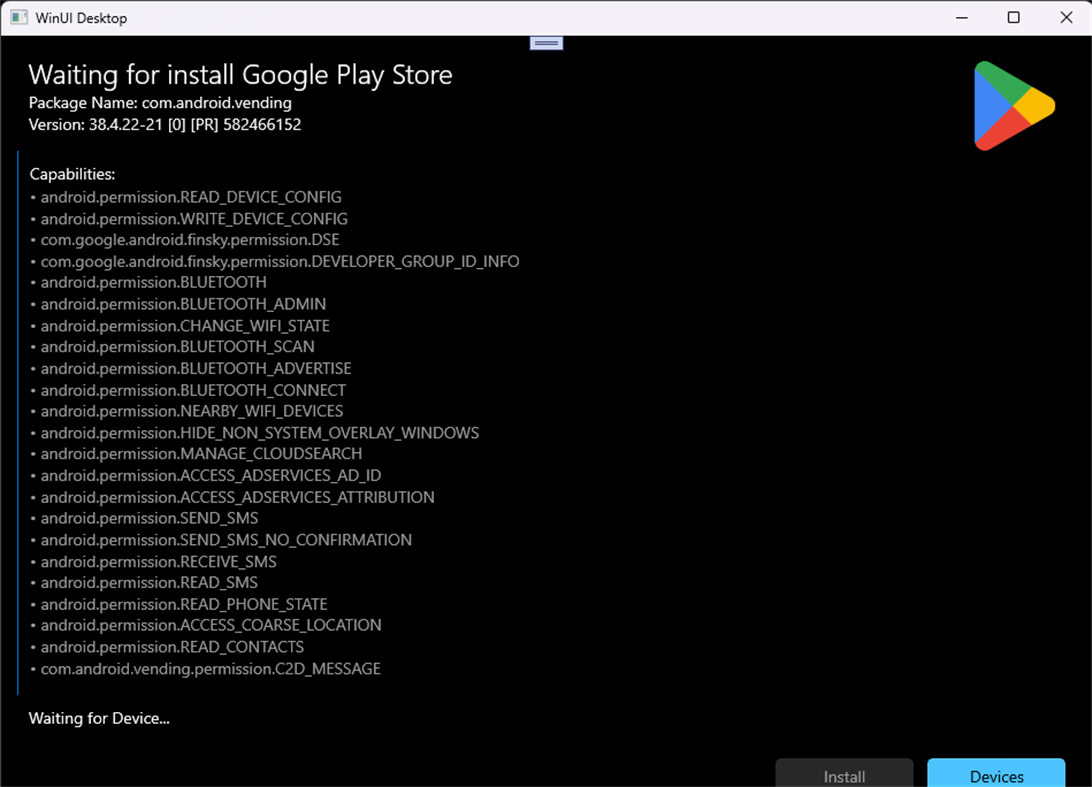This screenshot has height=787, width=1092.
Task: Click the bullet beside BLUETOOTH_ADMIN permission
Action: click(31, 304)
